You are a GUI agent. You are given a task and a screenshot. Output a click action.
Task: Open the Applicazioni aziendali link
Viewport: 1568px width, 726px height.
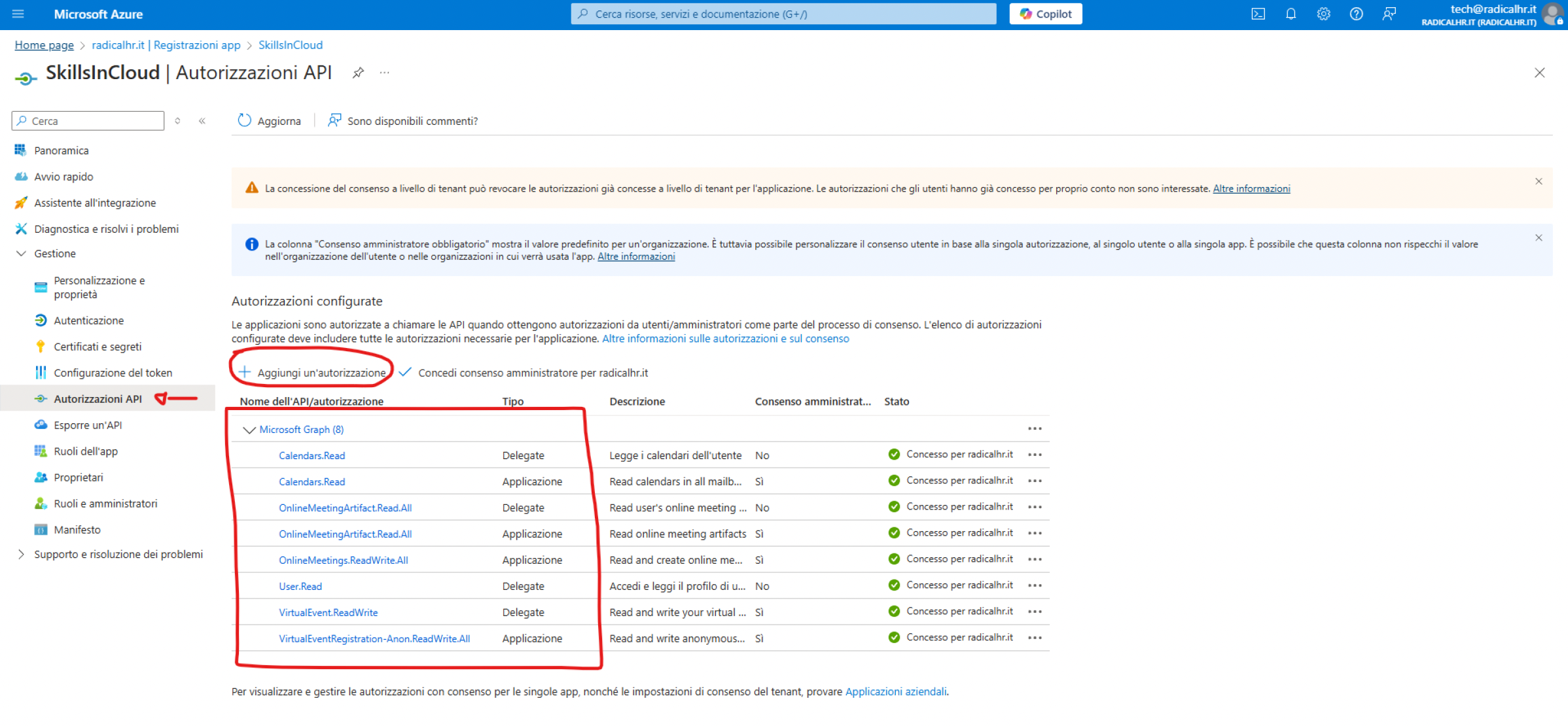(x=895, y=692)
